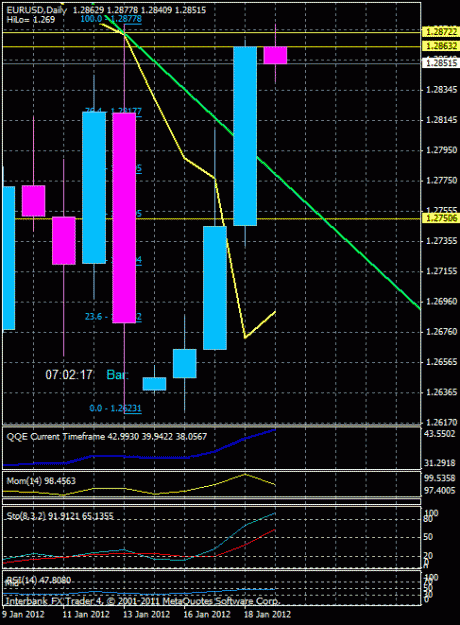Click the tallest magenta candle body
The image size is (460, 625).
pyautogui.click(x=124, y=217)
